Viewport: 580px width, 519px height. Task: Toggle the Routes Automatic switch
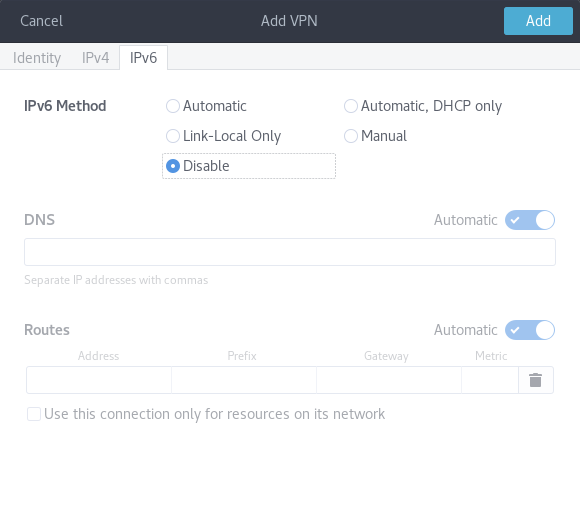click(530, 330)
